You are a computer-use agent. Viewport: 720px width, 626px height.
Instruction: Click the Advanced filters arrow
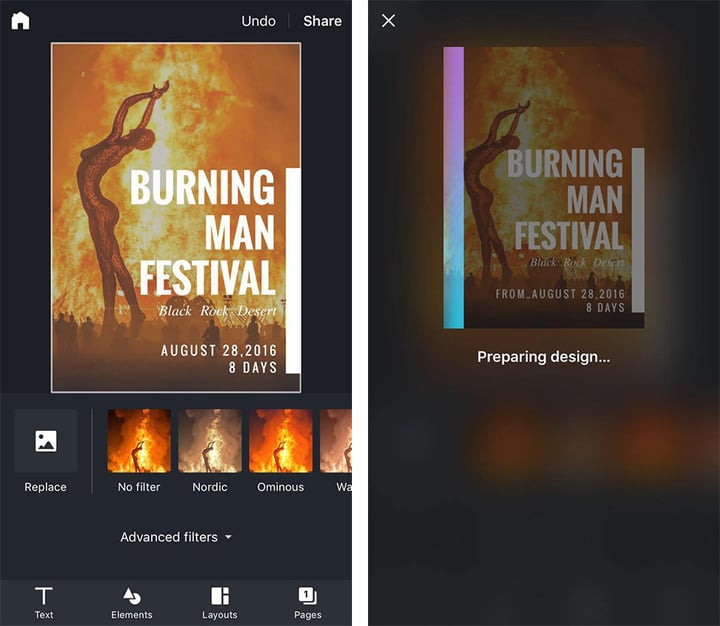point(228,537)
